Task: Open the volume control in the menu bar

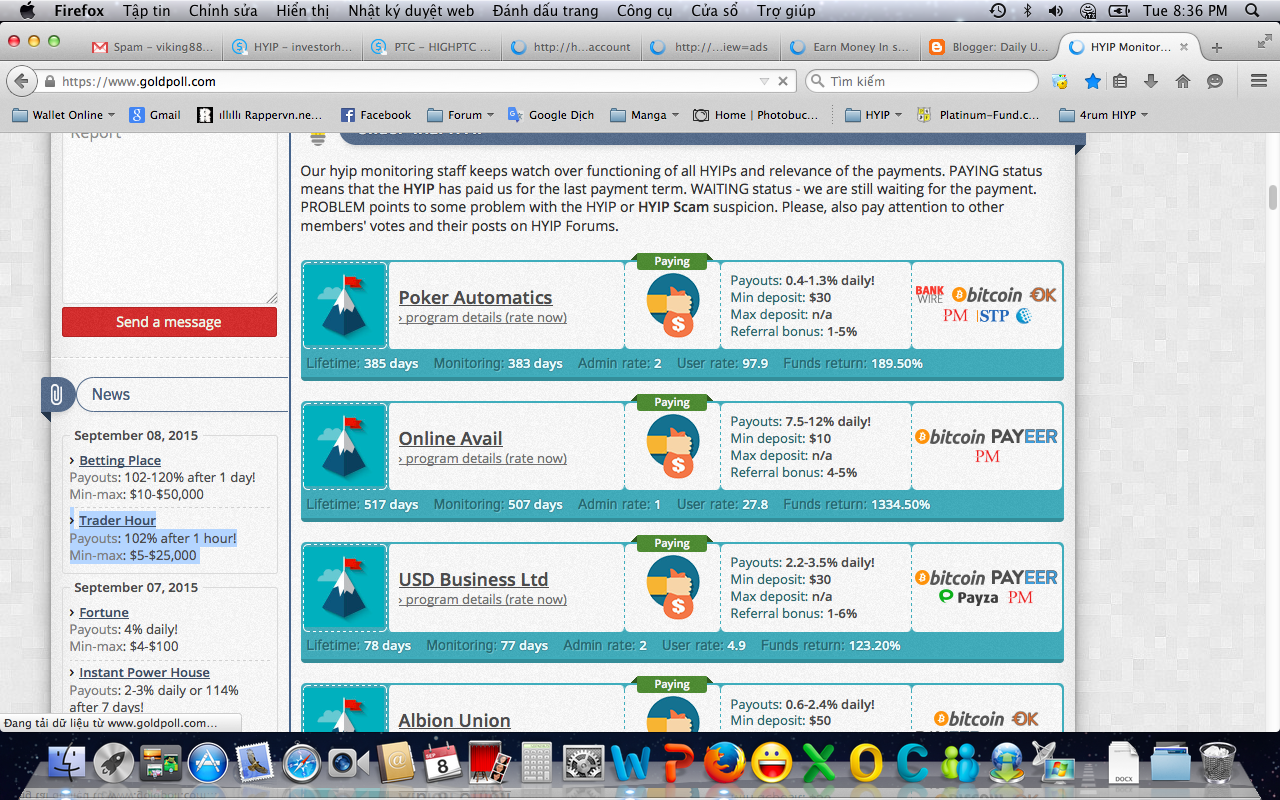Action: 1056,11
